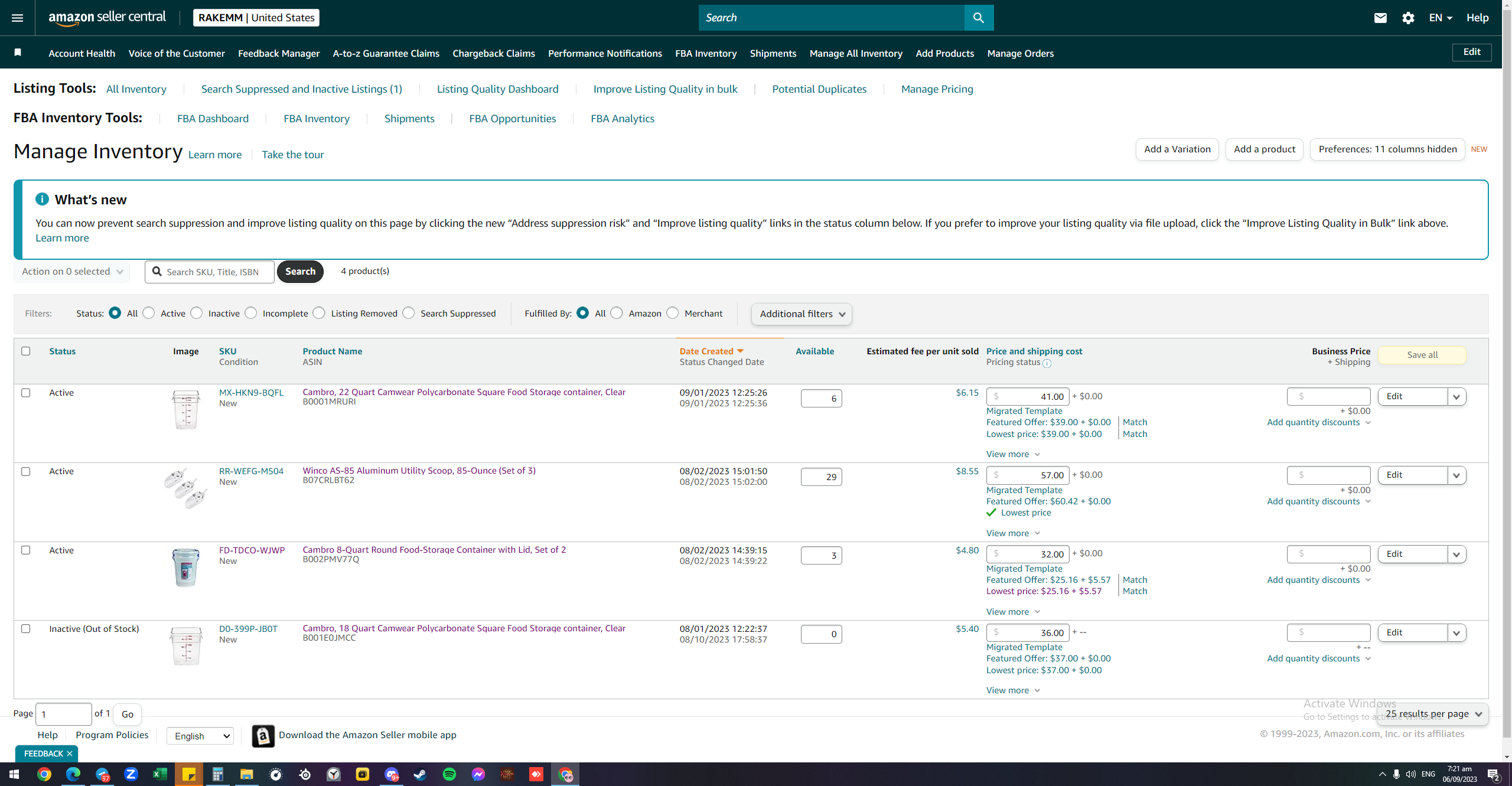Go to FBA Analytics tool

coord(623,119)
